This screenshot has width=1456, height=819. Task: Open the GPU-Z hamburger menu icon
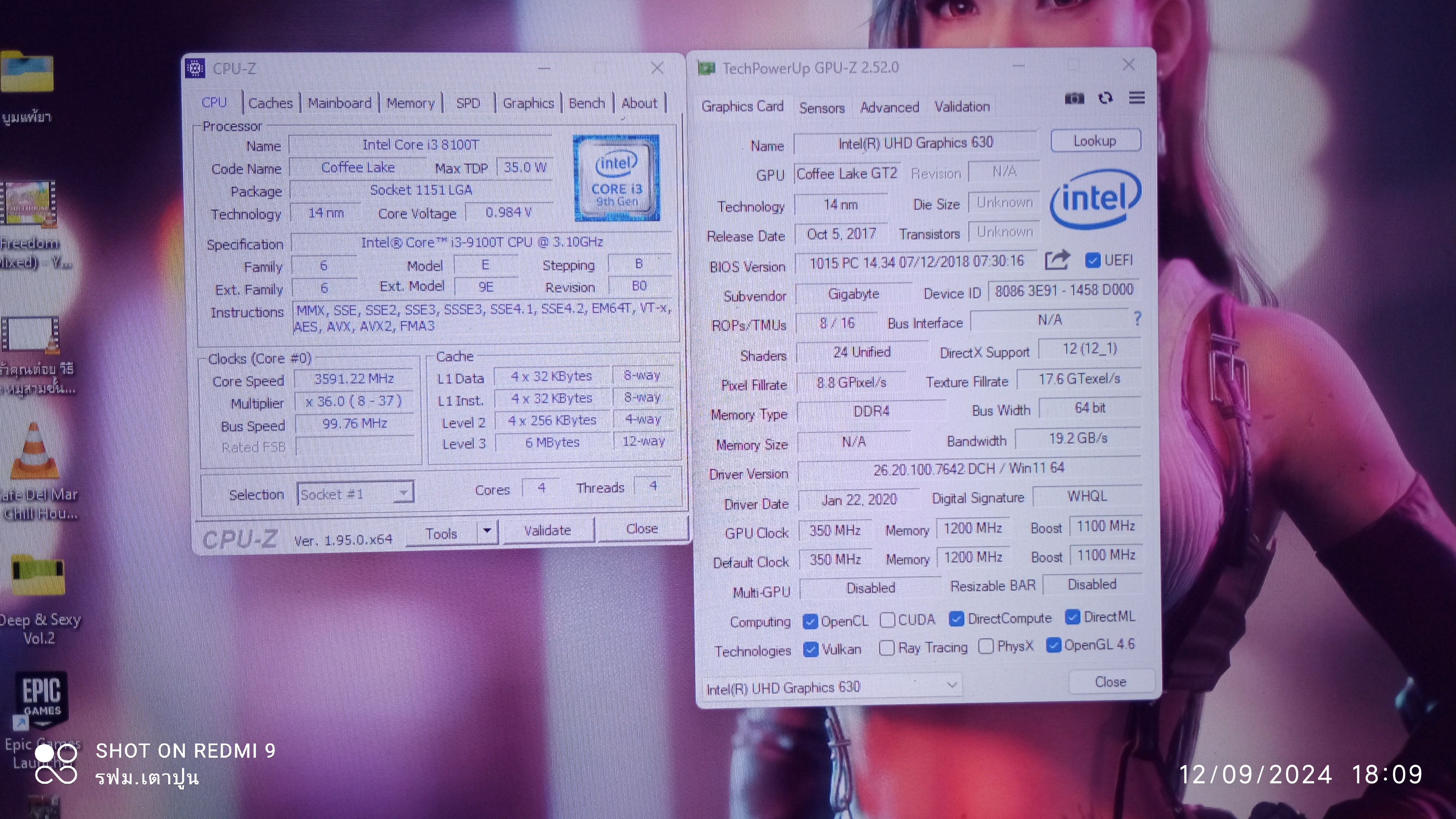point(1137,98)
